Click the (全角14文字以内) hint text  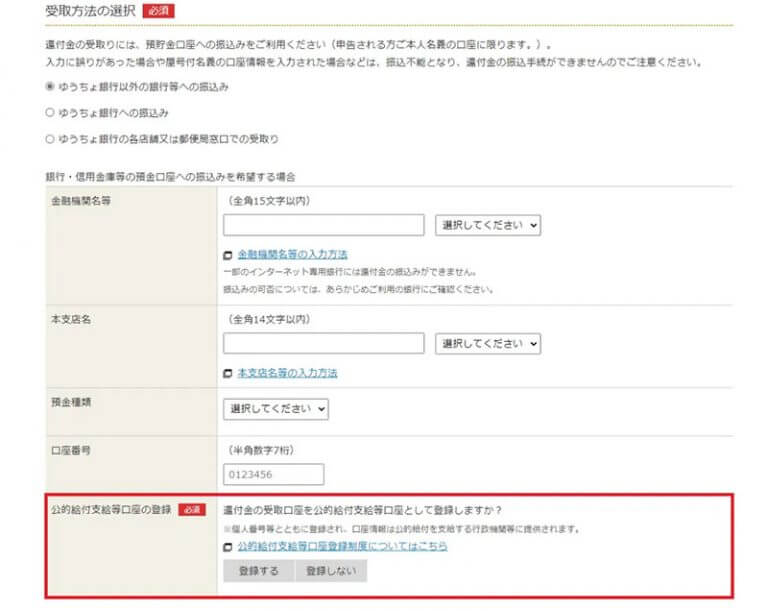point(269,319)
